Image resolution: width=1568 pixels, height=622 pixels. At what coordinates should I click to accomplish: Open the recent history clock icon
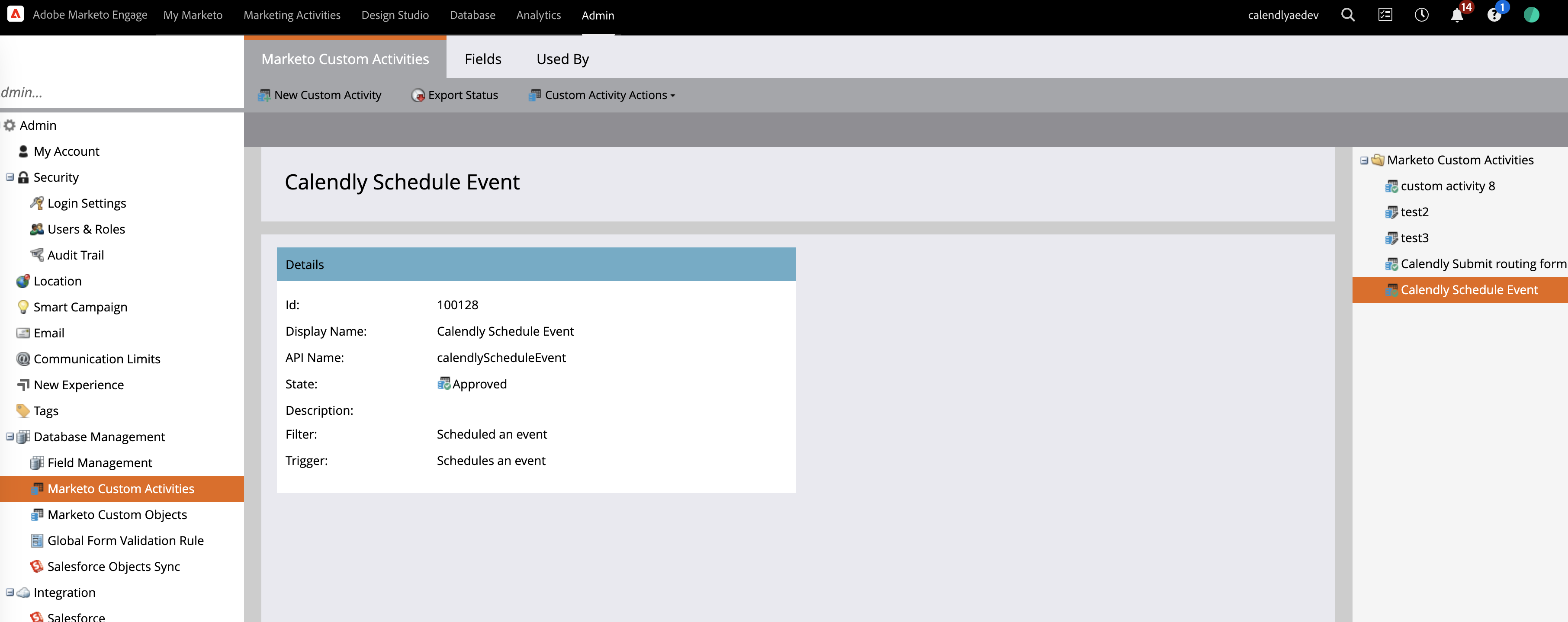click(x=1421, y=15)
